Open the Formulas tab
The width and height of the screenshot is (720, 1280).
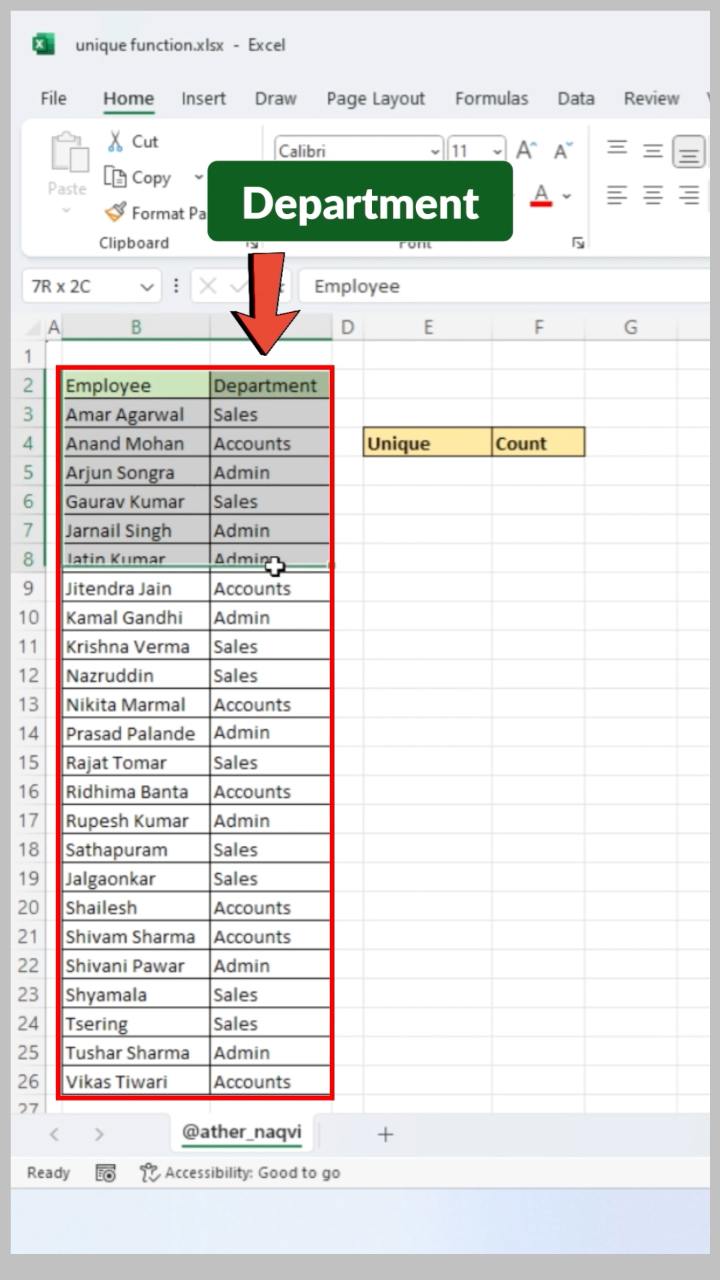pyautogui.click(x=491, y=98)
